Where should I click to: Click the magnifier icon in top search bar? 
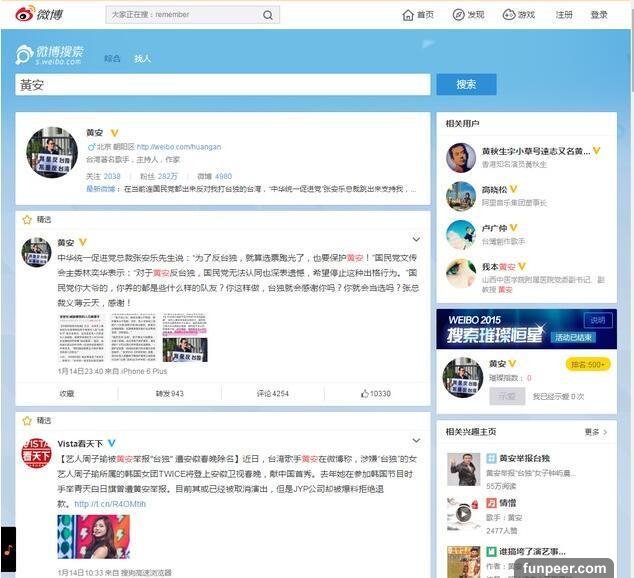[x=267, y=15]
